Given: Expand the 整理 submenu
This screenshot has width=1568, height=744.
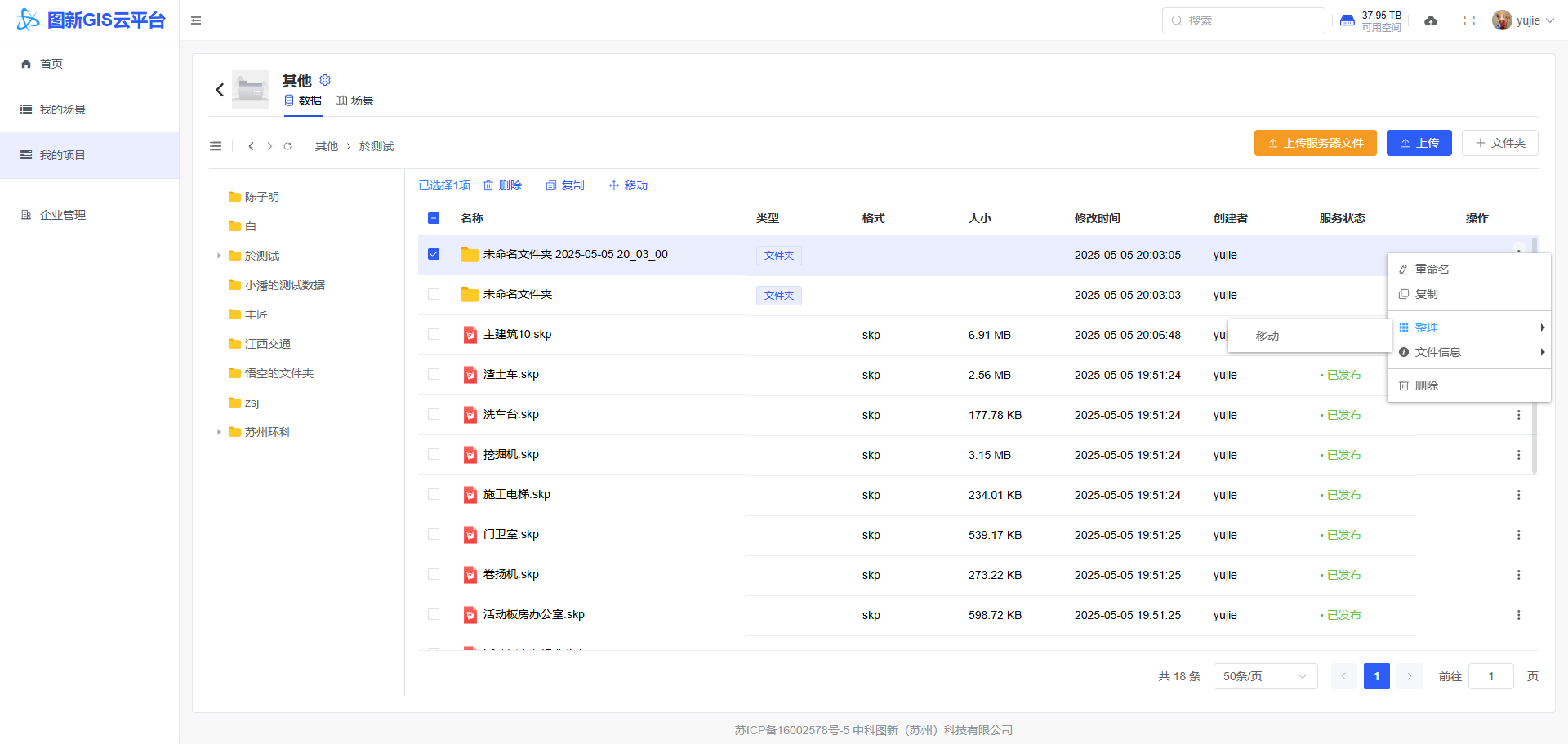Looking at the screenshot, I should click(1469, 327).
